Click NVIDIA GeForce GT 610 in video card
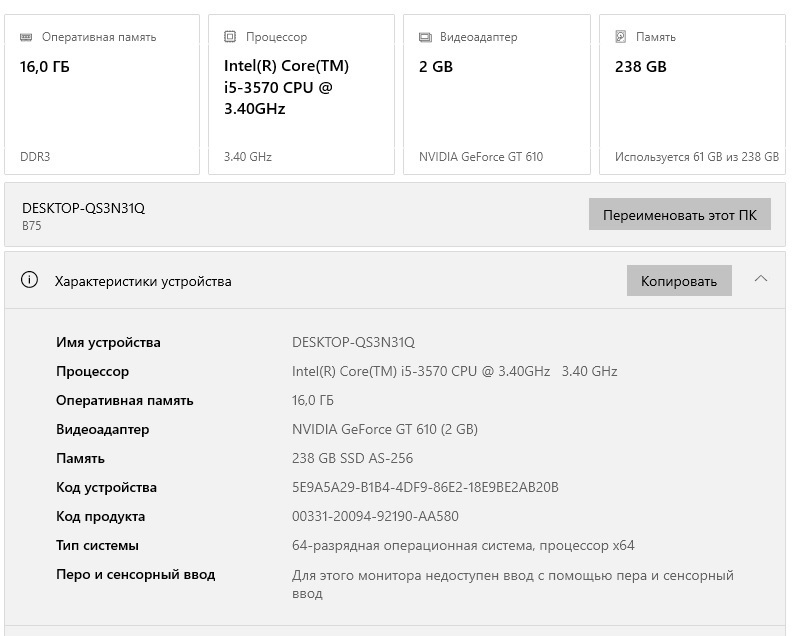This screenshot has width=794, height=636. [481, 157]
